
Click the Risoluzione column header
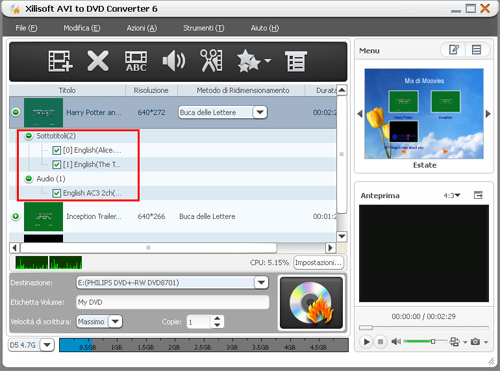point(151,90)
